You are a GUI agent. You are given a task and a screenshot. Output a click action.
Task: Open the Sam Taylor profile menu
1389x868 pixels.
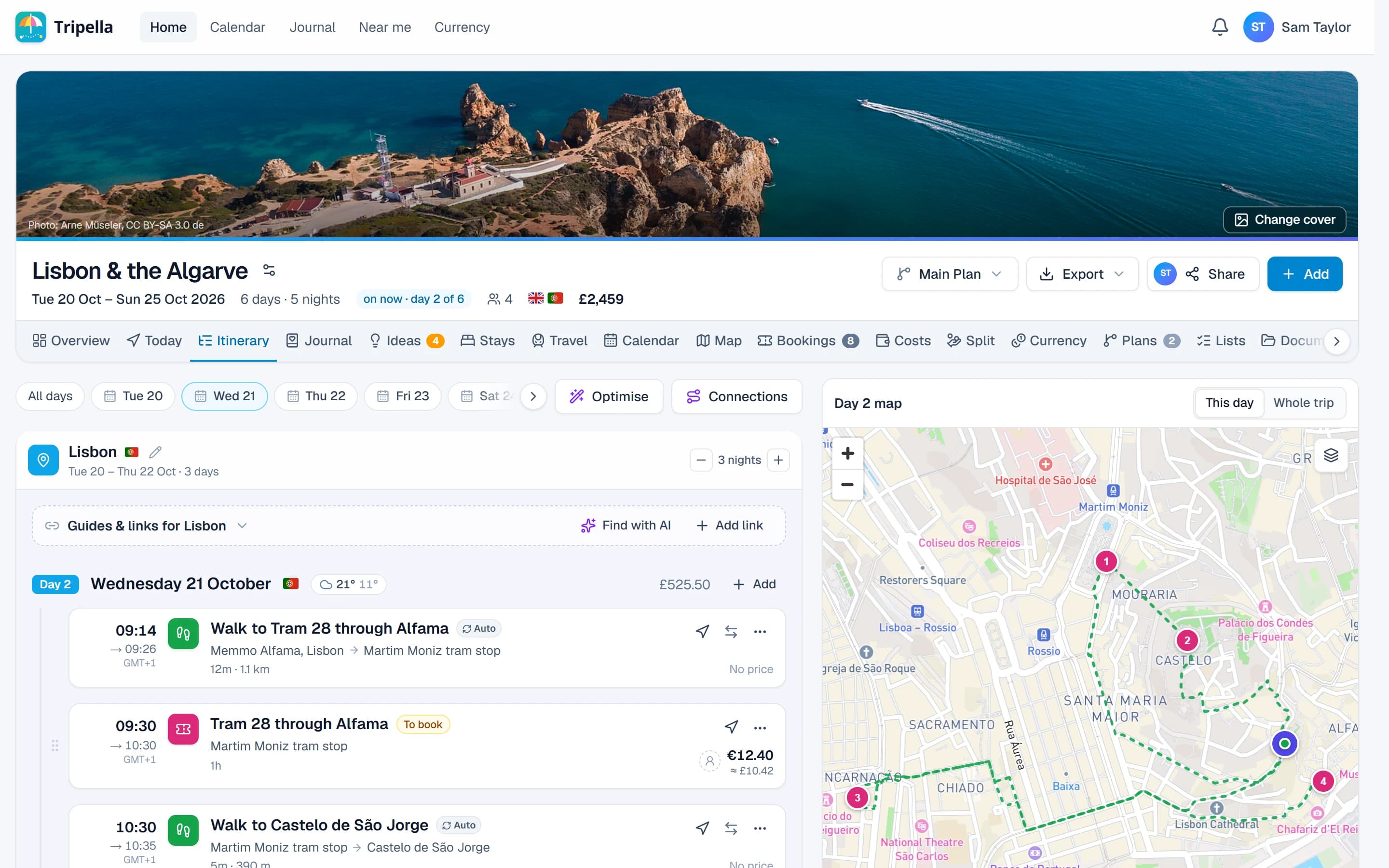point(1297,27)
